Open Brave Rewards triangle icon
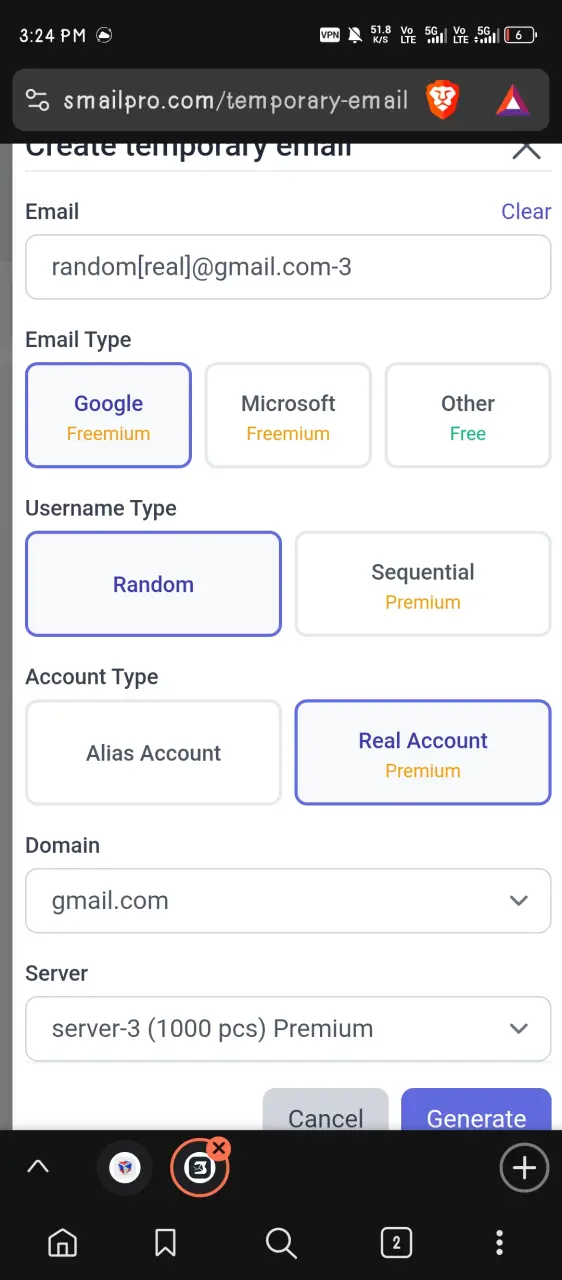 (x=513, y=100)
